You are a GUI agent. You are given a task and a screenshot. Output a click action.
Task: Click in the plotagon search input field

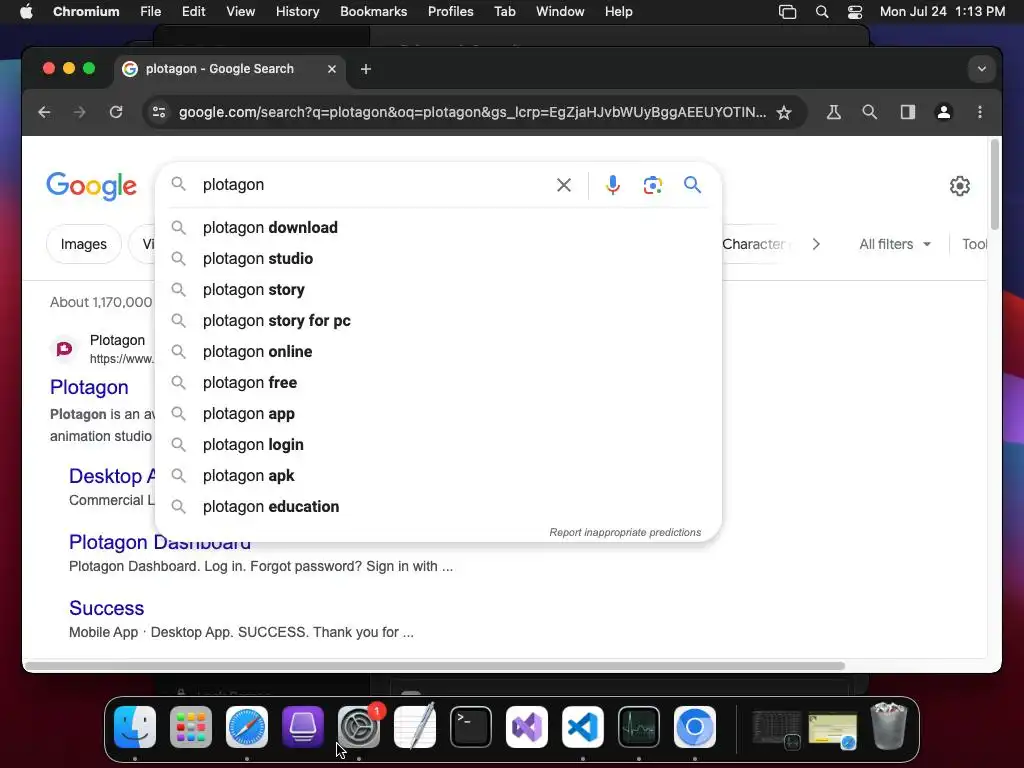tap(372, 185)
